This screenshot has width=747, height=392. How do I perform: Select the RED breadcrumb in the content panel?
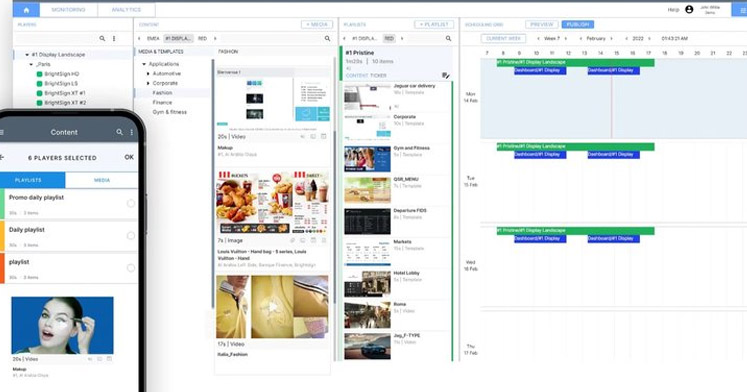click(202, 39)
